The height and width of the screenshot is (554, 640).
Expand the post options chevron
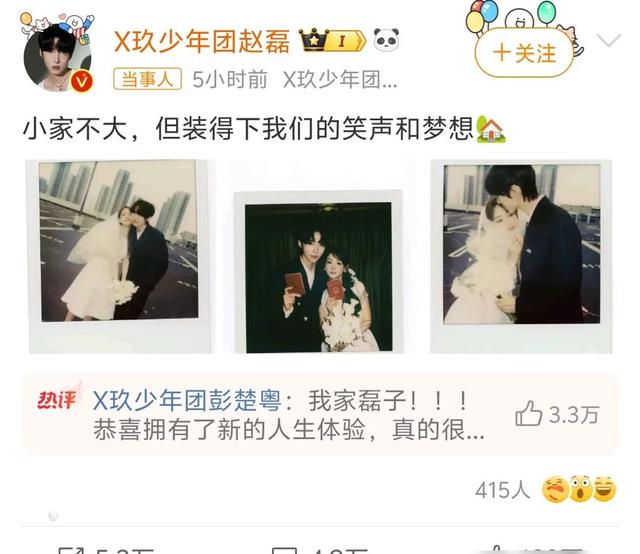[x=609, y=40]
